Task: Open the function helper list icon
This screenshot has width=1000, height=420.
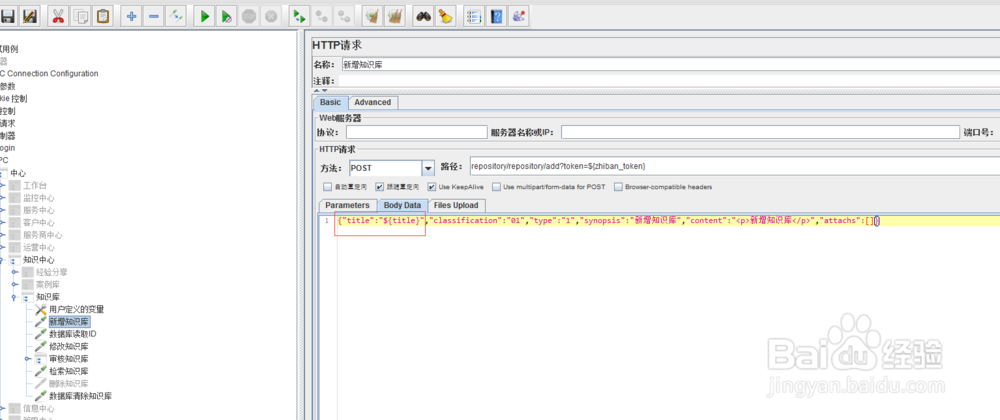Action: 474,17
